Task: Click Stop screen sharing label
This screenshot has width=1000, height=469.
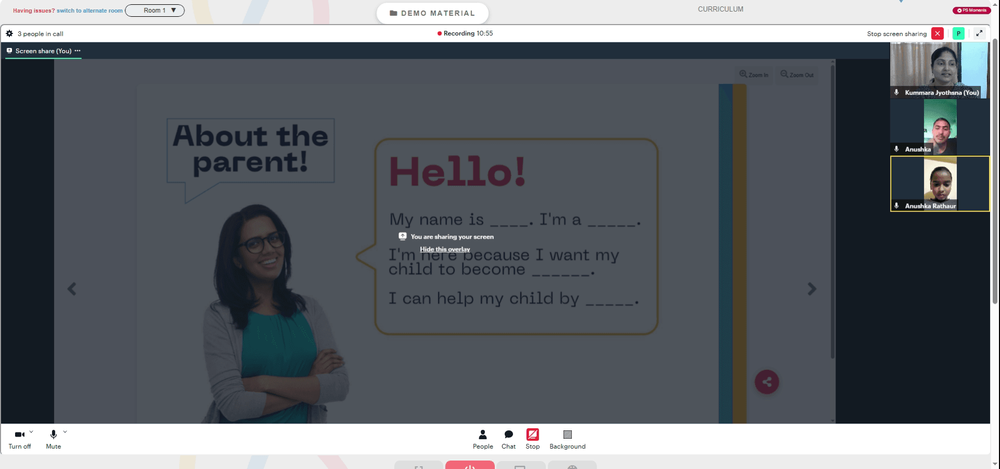Action: click(x=897, y=34)
